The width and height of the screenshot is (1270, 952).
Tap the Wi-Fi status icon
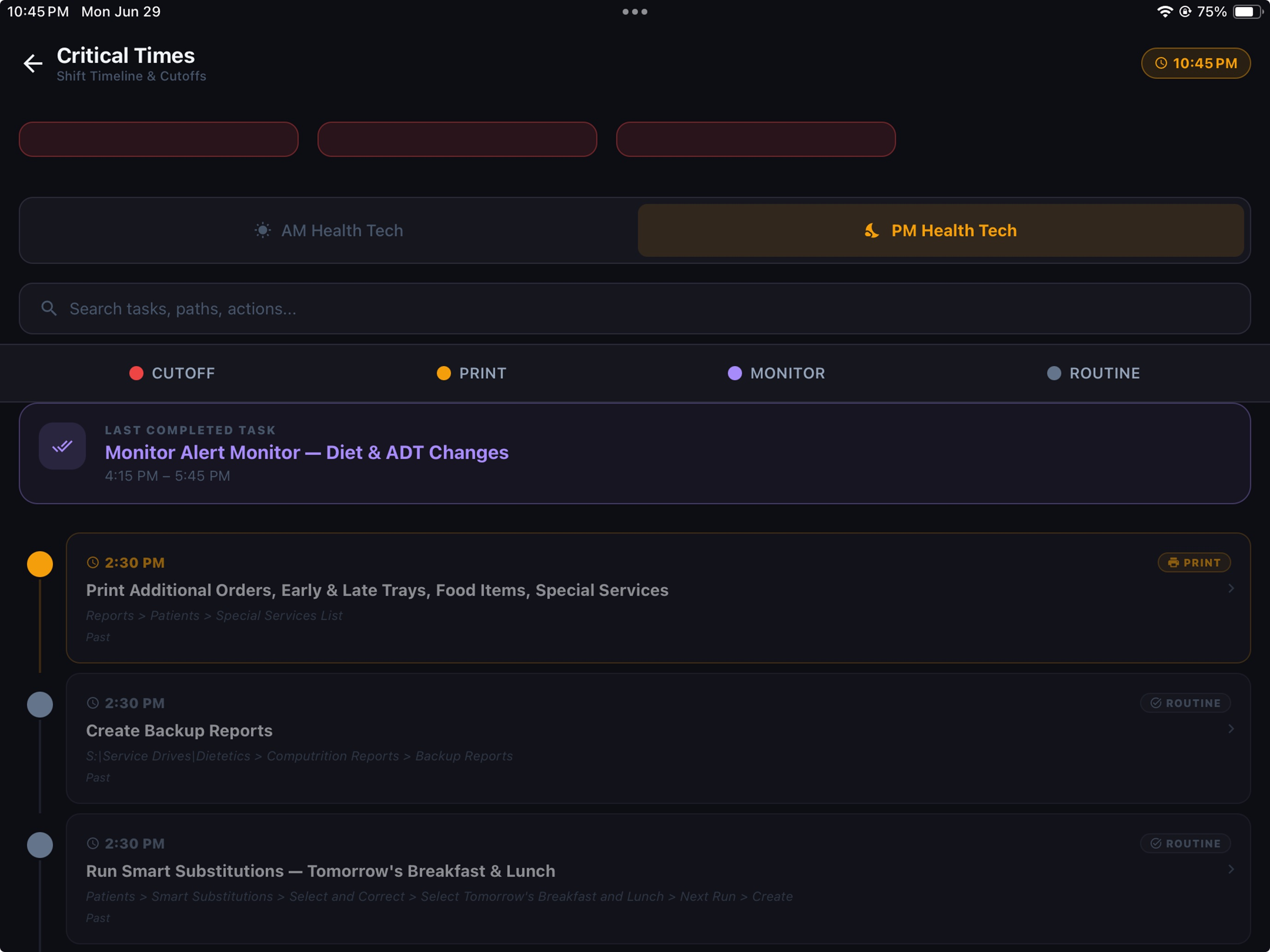(1164, 12)
